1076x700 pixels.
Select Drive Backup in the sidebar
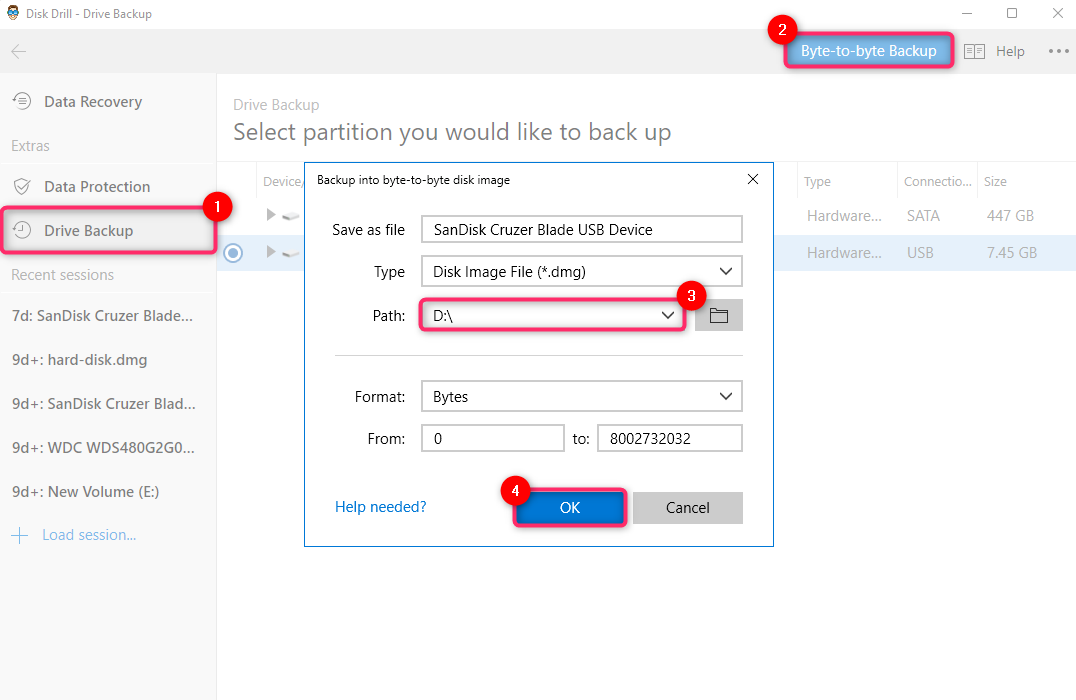pos(108,231)
